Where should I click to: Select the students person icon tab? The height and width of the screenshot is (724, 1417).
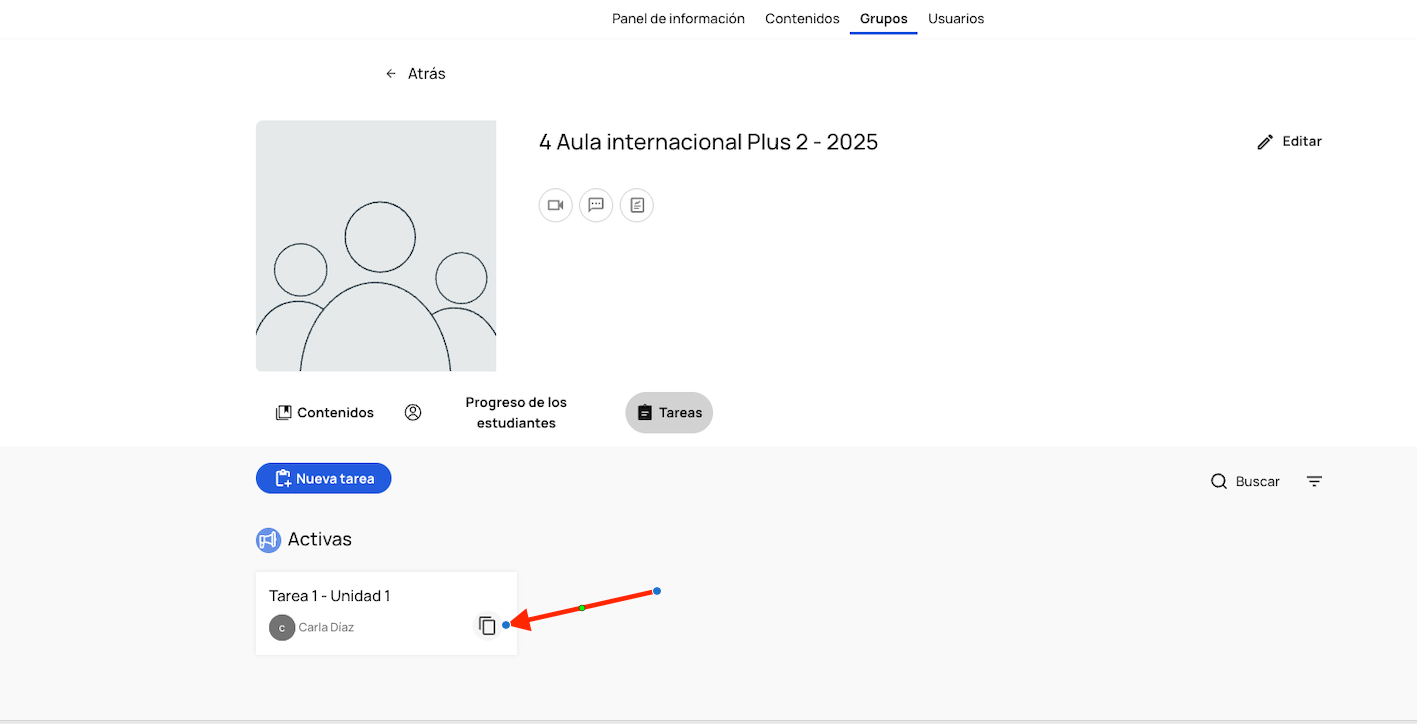click(x=413, y=412)
